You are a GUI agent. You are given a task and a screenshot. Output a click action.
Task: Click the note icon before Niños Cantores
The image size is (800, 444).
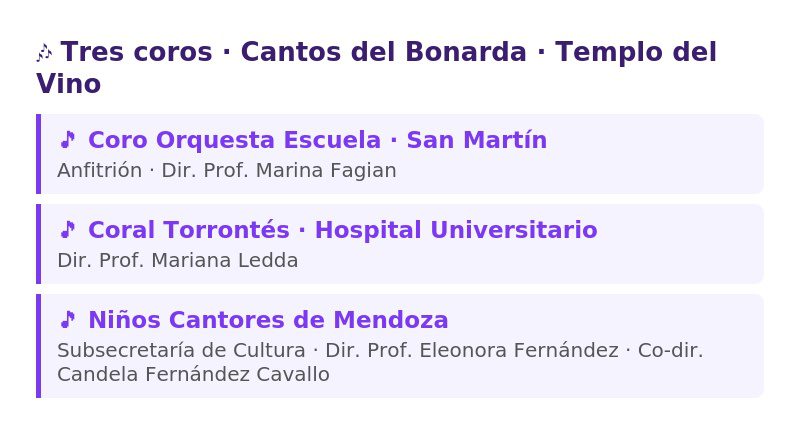pyautogui.click(x=67, y=320)
